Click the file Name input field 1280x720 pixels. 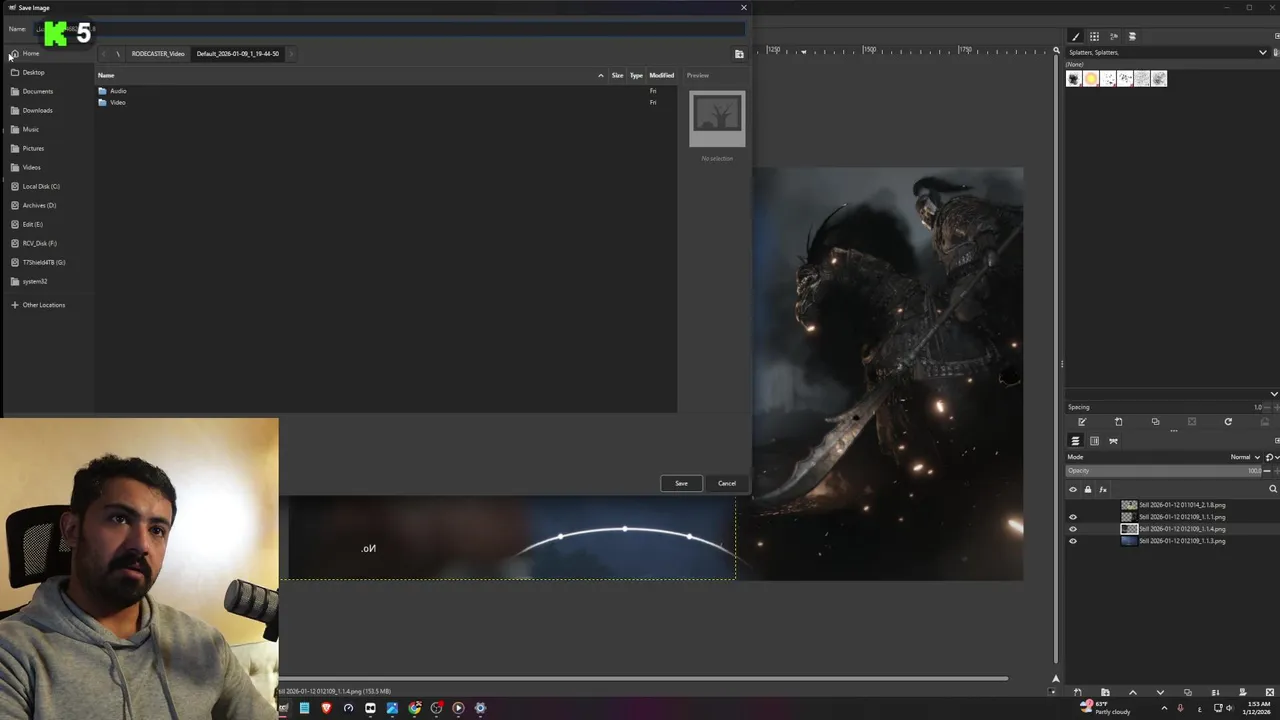390,29
